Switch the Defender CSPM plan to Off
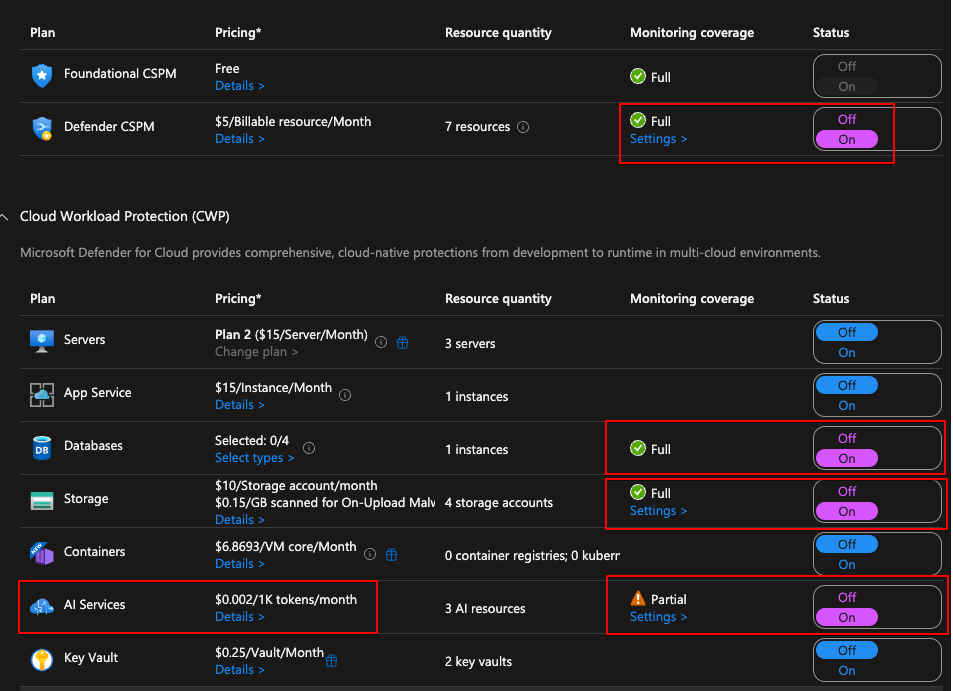 pos(846,119)
